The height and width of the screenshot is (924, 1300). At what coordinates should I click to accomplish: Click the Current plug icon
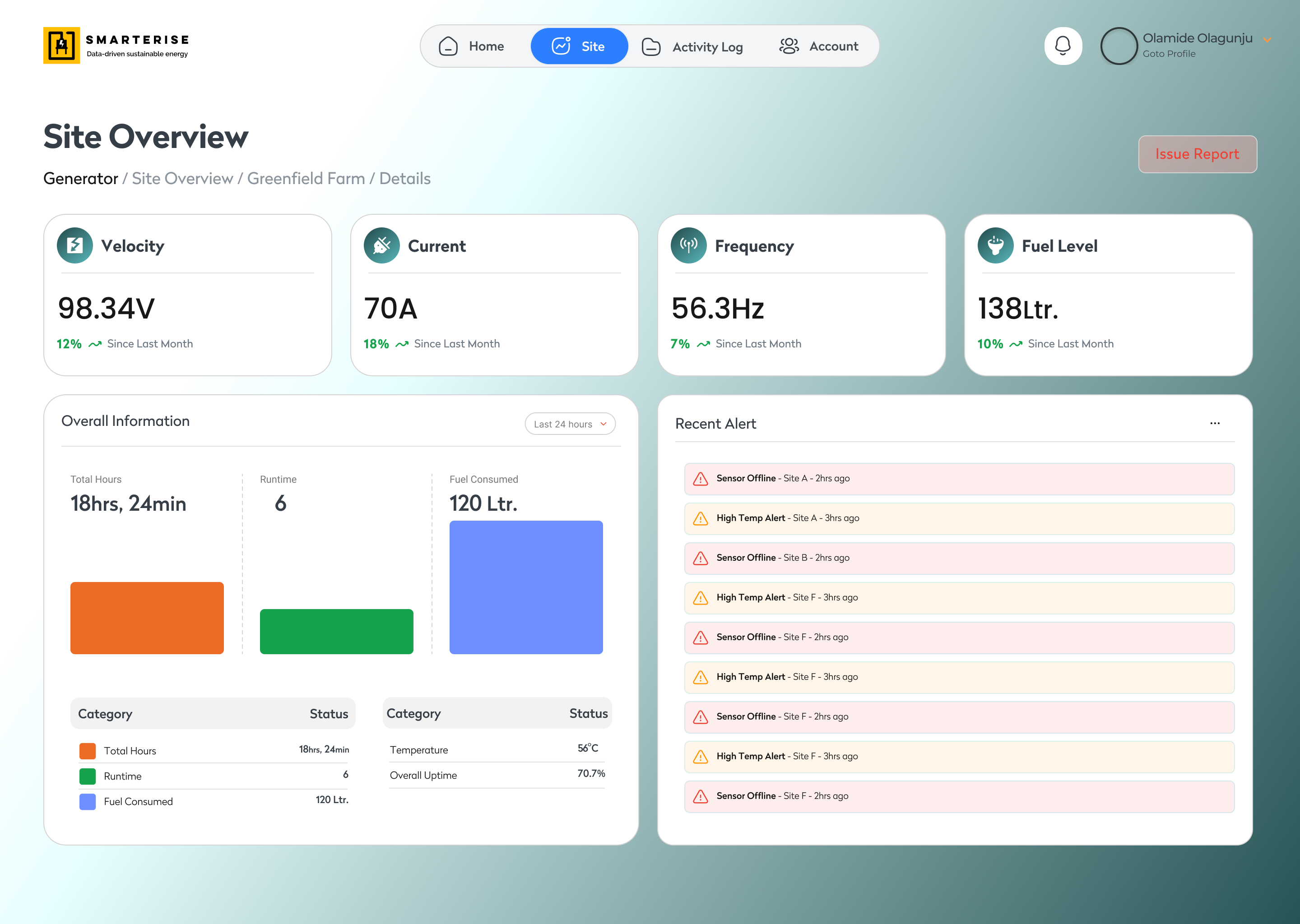tap(381, 245)
